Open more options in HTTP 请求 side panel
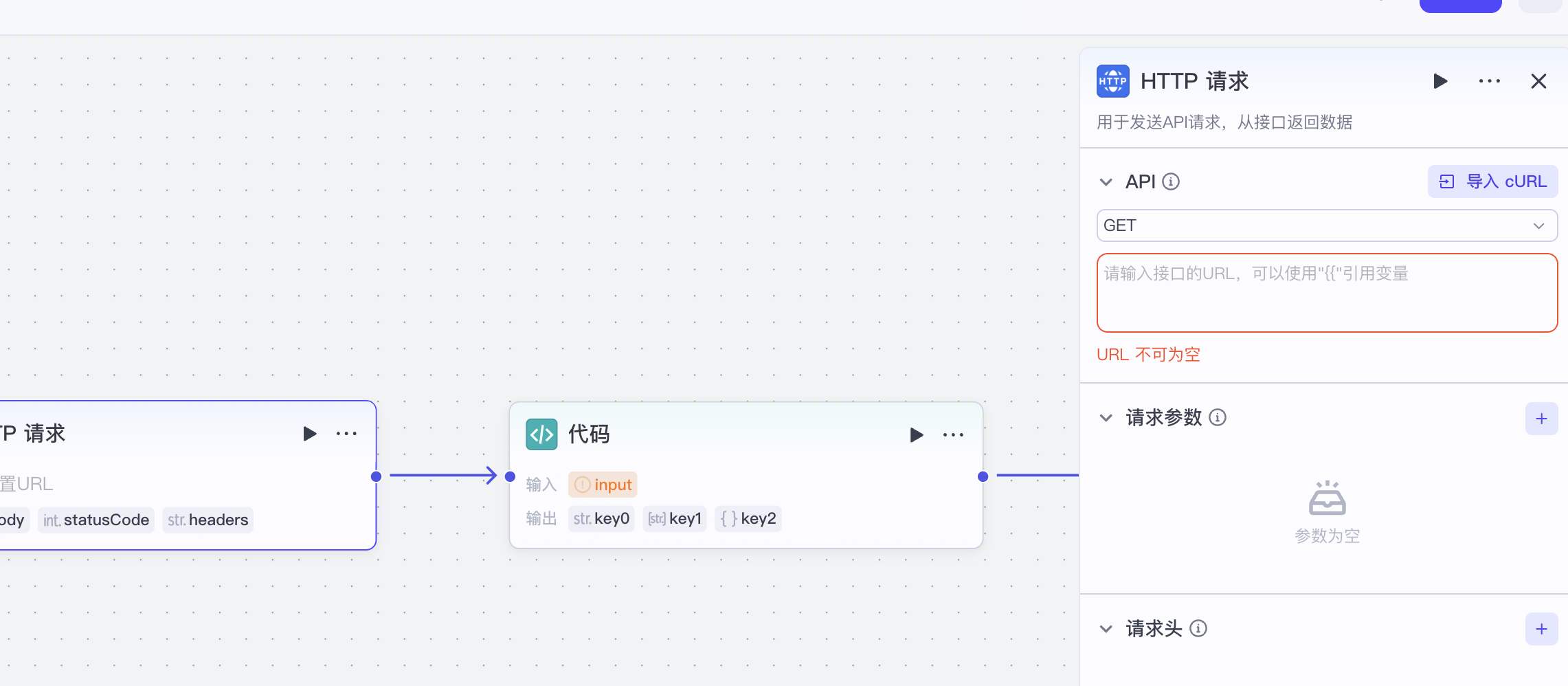 1489,81
